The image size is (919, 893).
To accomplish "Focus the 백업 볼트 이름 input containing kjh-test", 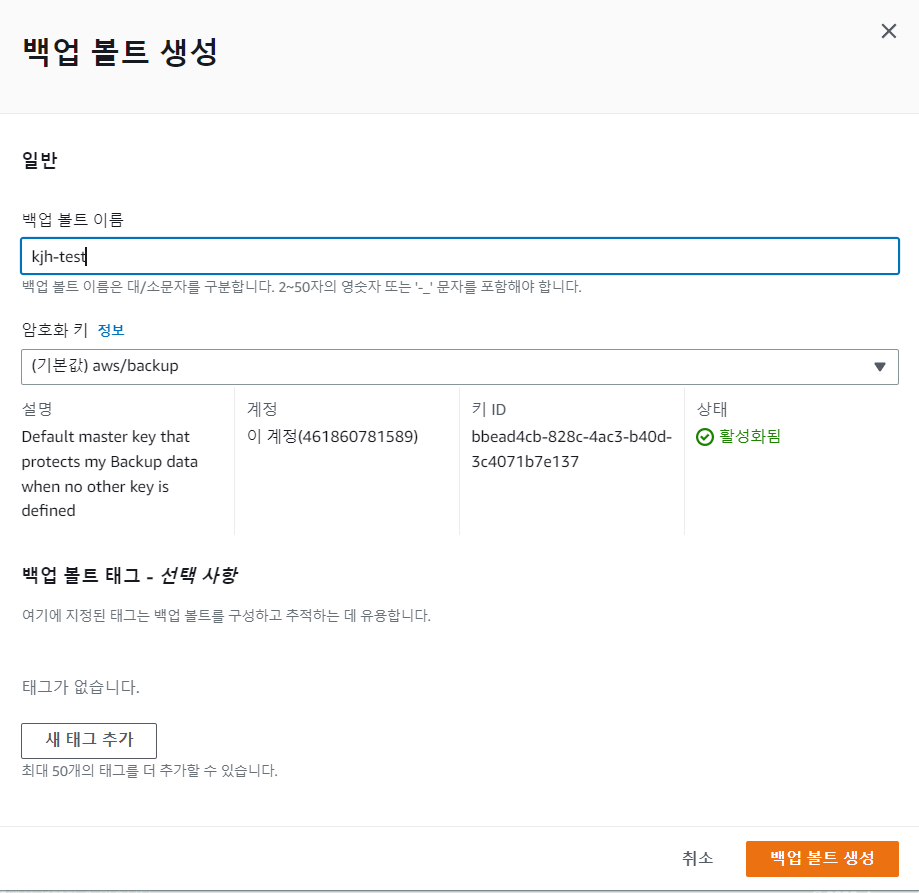I will [x=460, y=256].
